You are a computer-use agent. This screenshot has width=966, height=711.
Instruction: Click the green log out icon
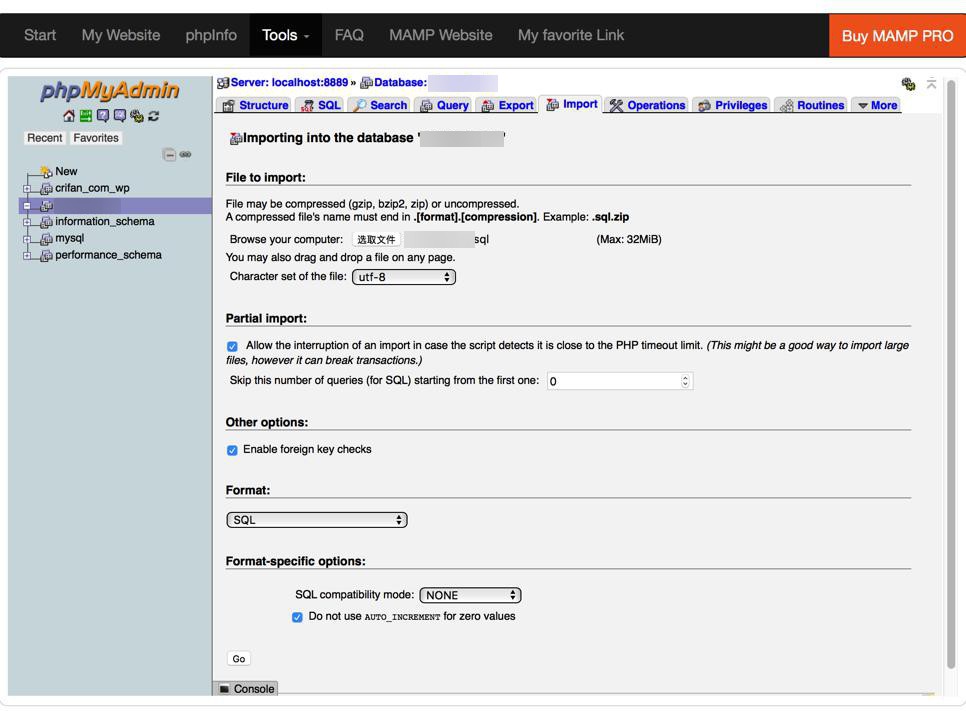86,116
